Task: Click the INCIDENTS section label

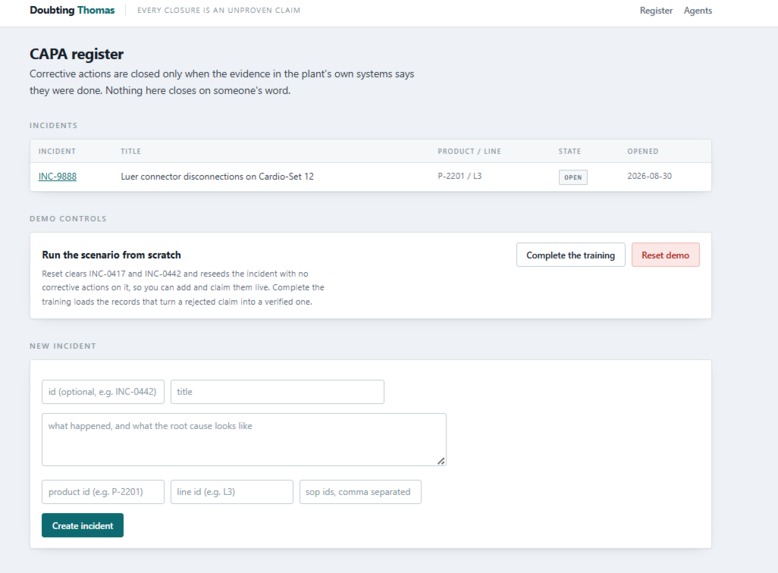Action: 54,126
